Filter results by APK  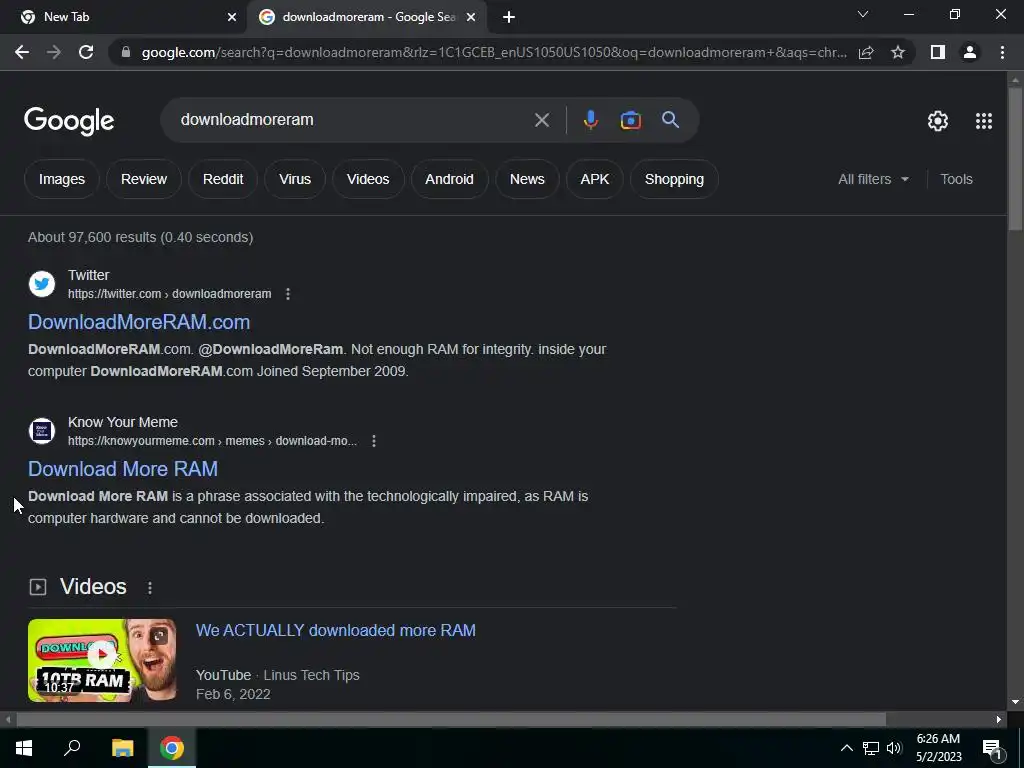coord(594,179)
